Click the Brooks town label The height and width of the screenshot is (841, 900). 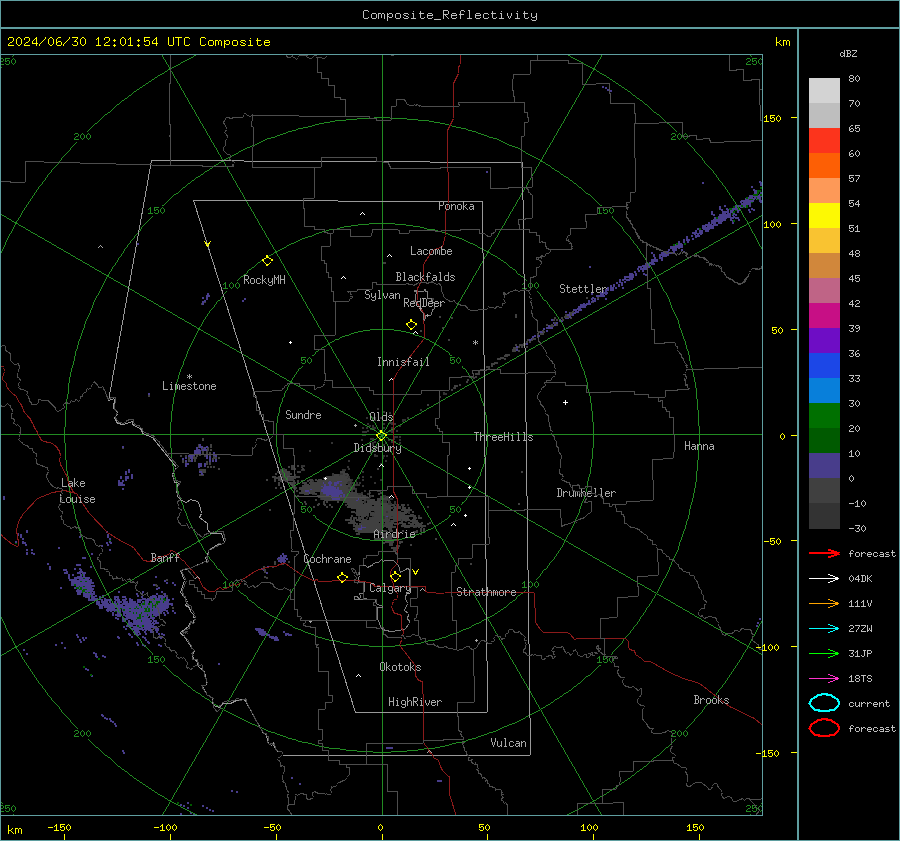point(711,700)
